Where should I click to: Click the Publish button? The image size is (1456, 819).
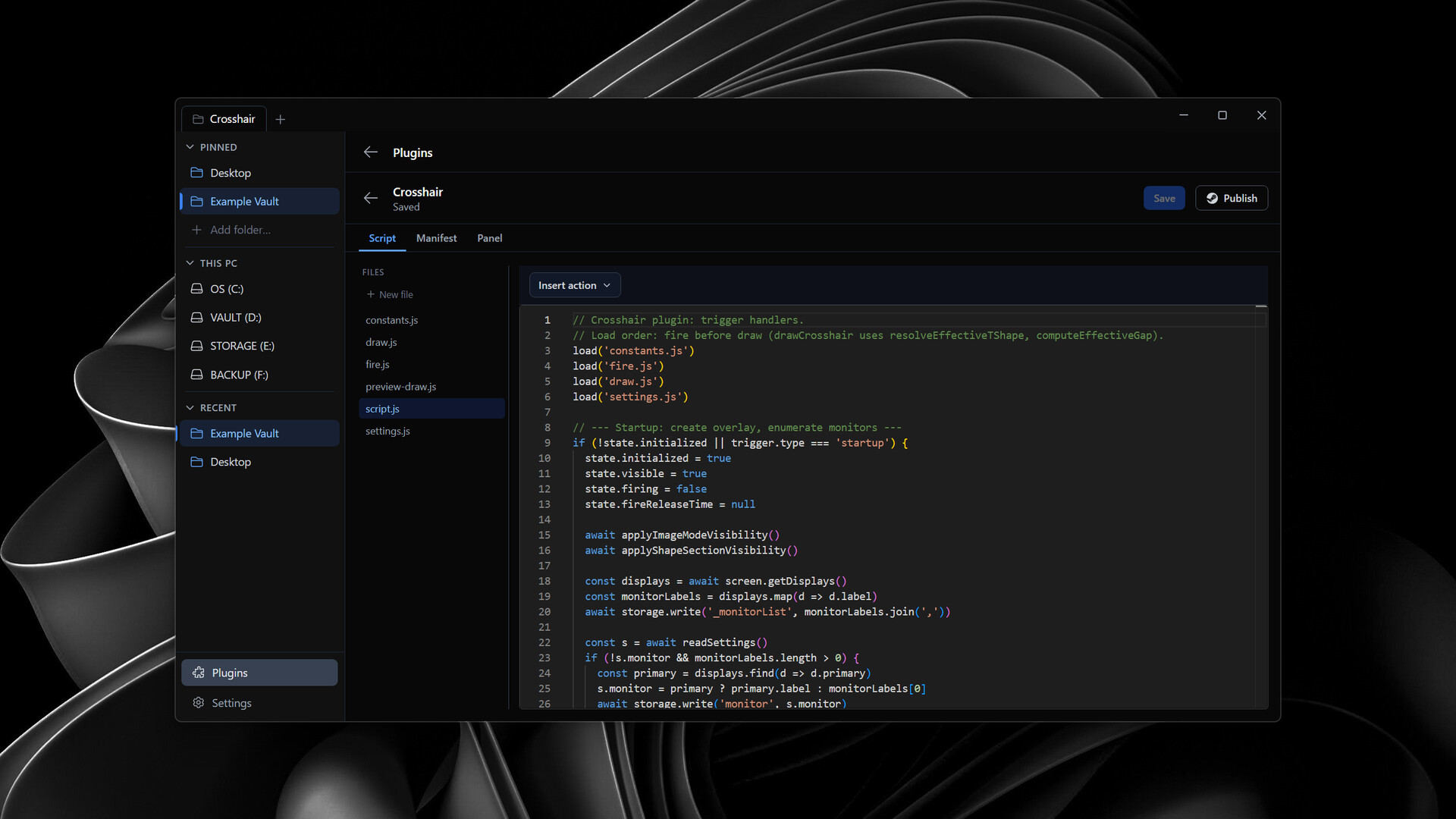point(1231,198)
